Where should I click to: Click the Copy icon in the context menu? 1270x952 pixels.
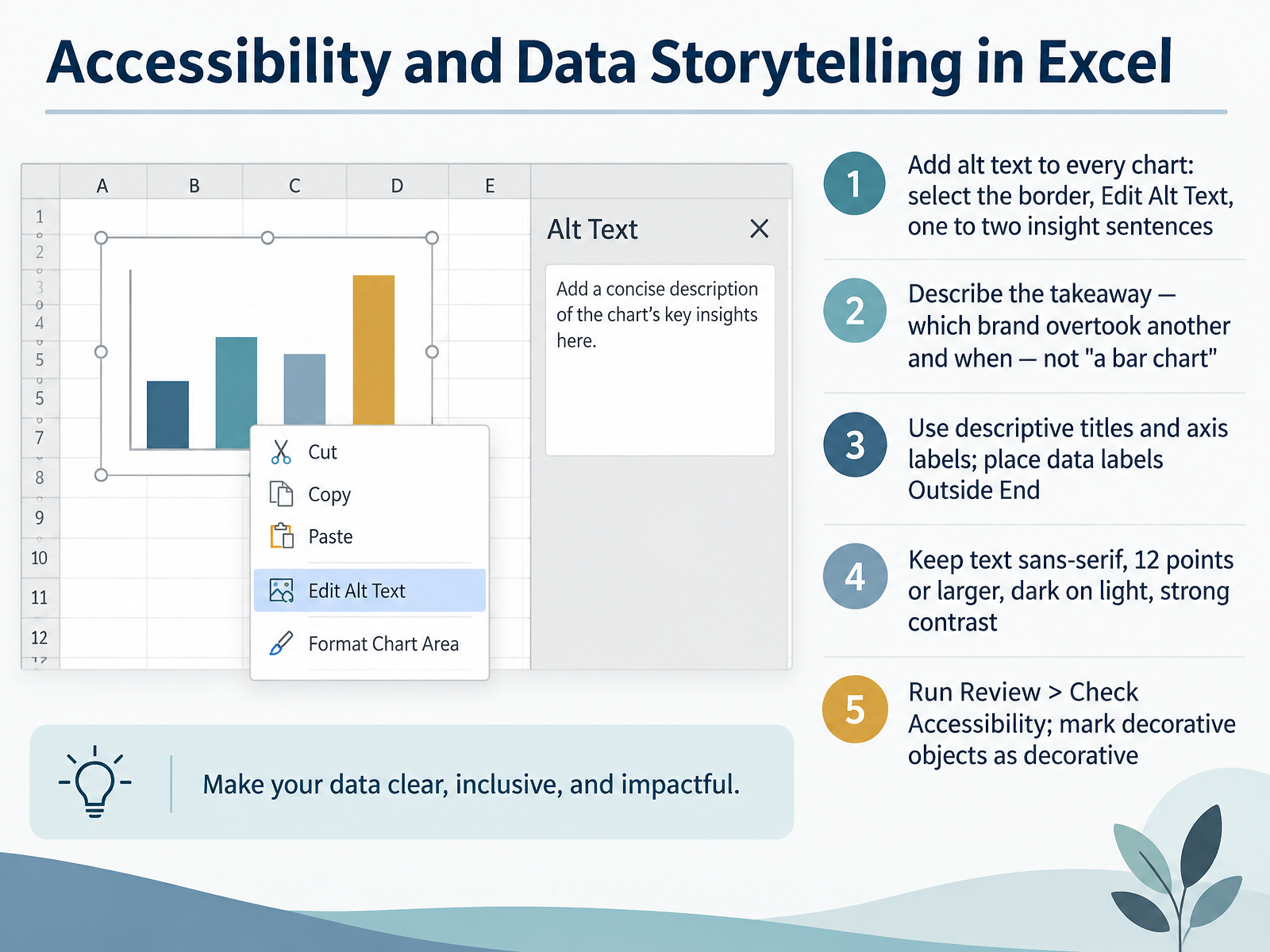(281, 493)
